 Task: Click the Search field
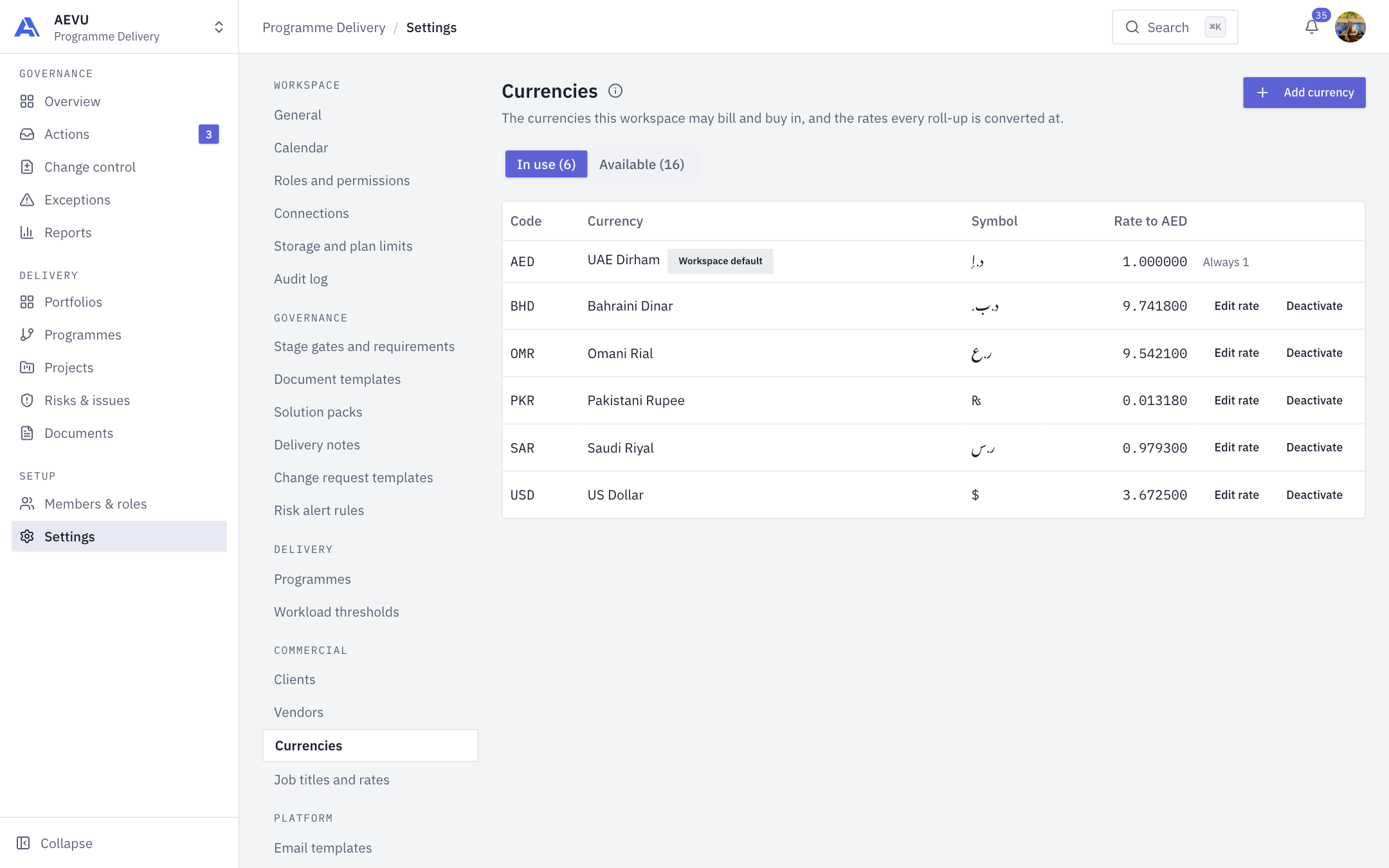pos(1175,27)
